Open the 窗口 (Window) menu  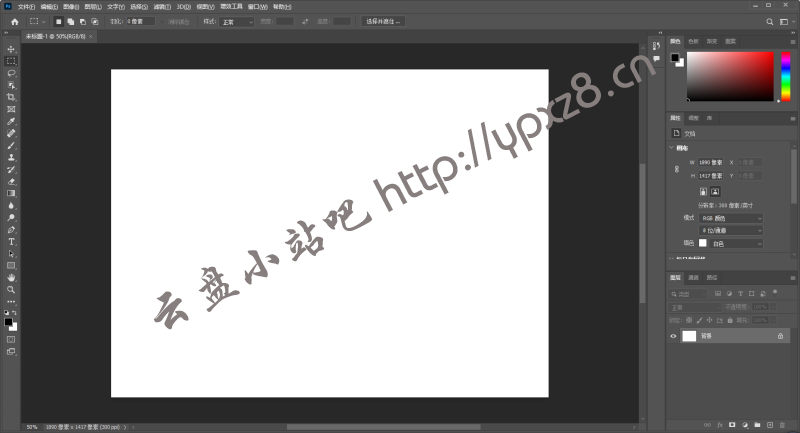(x=257, y=7)
